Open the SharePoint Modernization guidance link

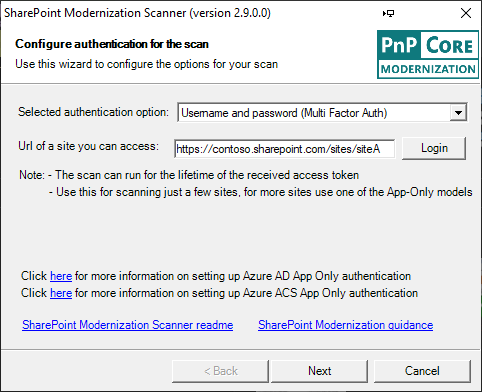pyautogui.click(x=346, y=325)
